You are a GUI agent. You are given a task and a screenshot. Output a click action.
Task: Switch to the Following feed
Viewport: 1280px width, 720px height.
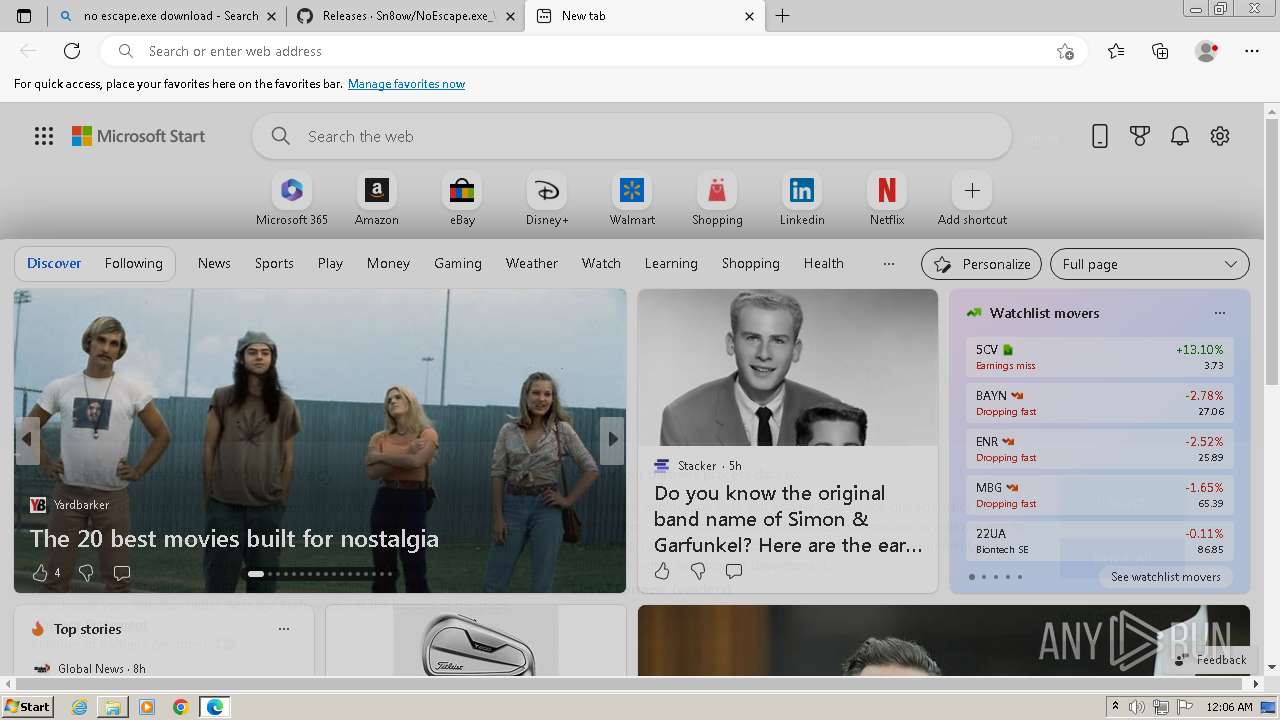pyautogui.click(x=134, y=263)
